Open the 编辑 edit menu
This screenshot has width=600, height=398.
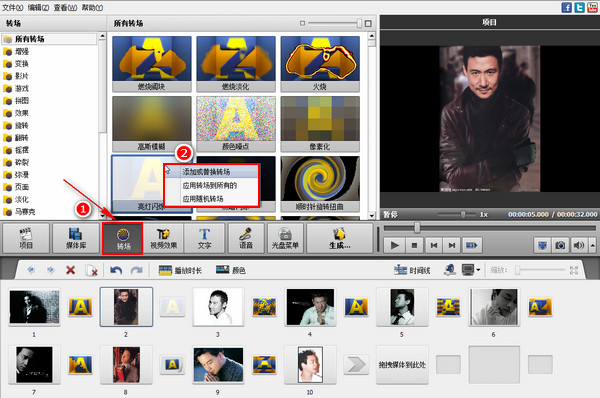pyautogui.click(x=38, y=7)
